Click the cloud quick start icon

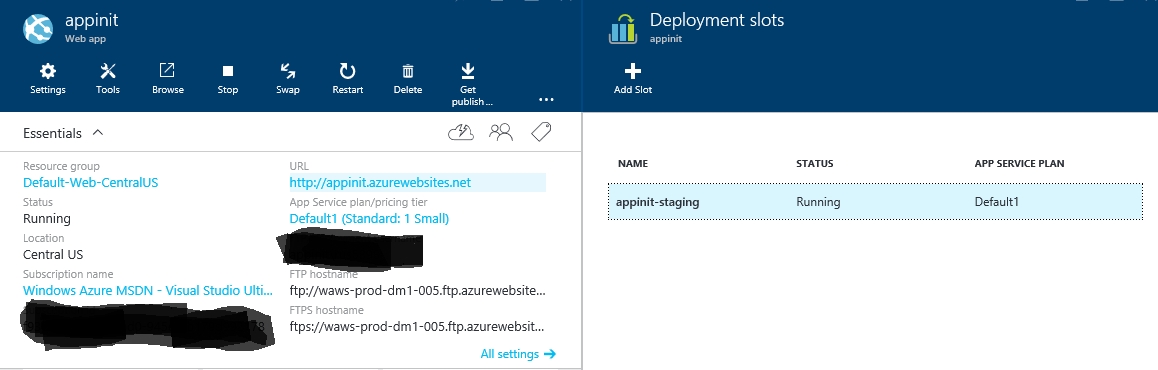pyautogui.click(x=461, y=132)
